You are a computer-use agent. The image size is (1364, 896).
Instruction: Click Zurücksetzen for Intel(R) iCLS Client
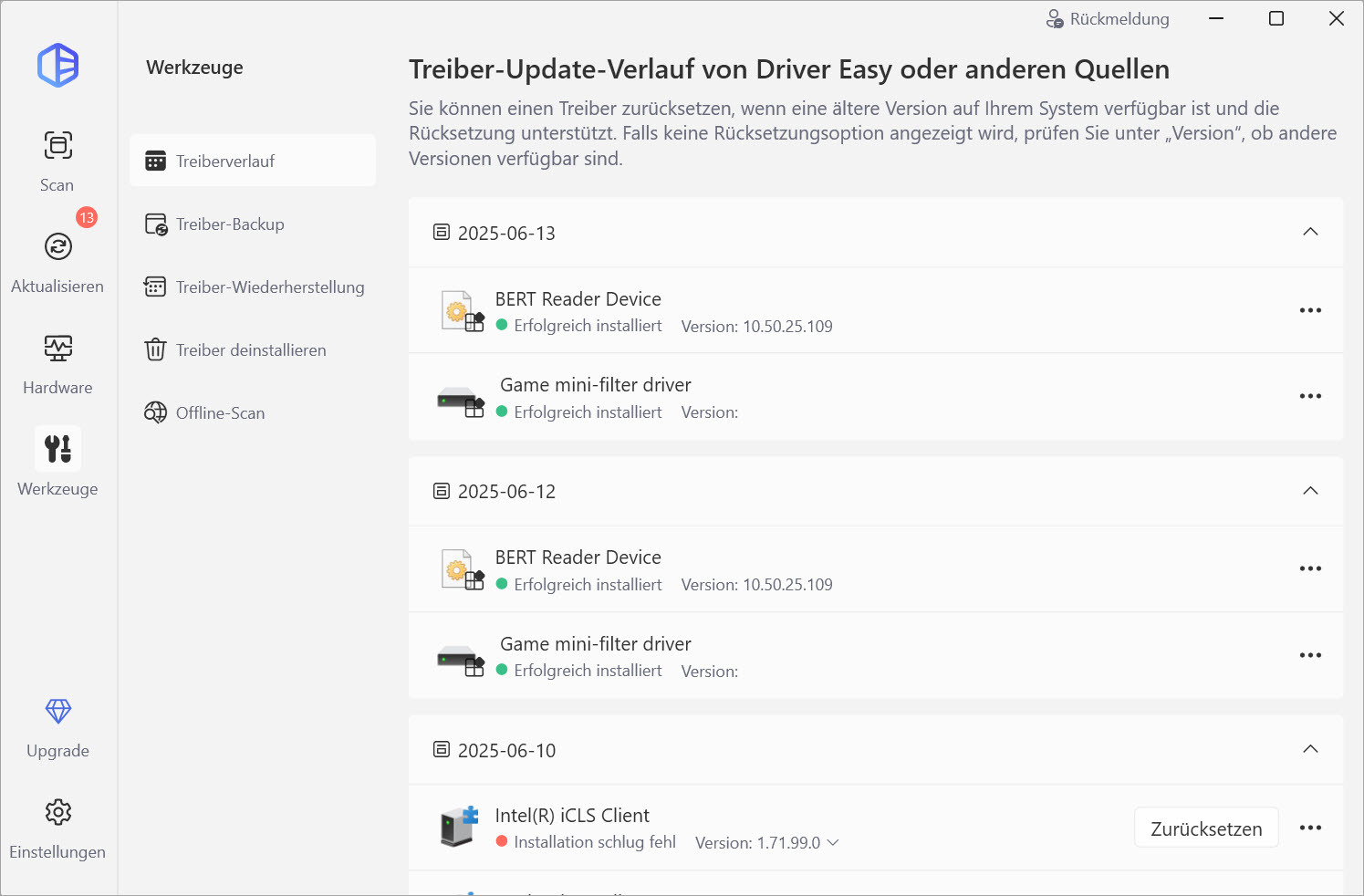point(1206,828)
